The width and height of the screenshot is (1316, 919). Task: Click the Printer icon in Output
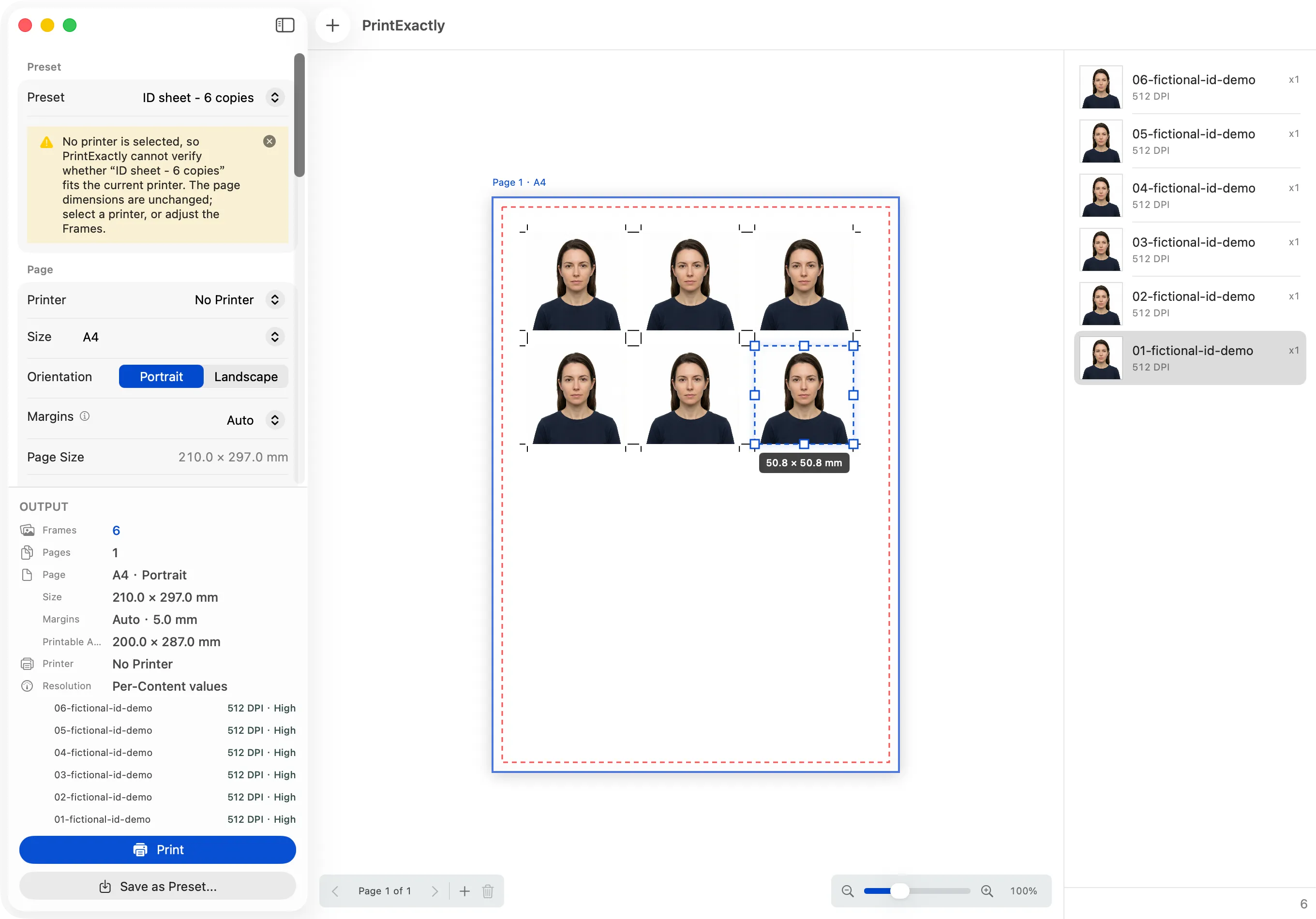point(27,664)
